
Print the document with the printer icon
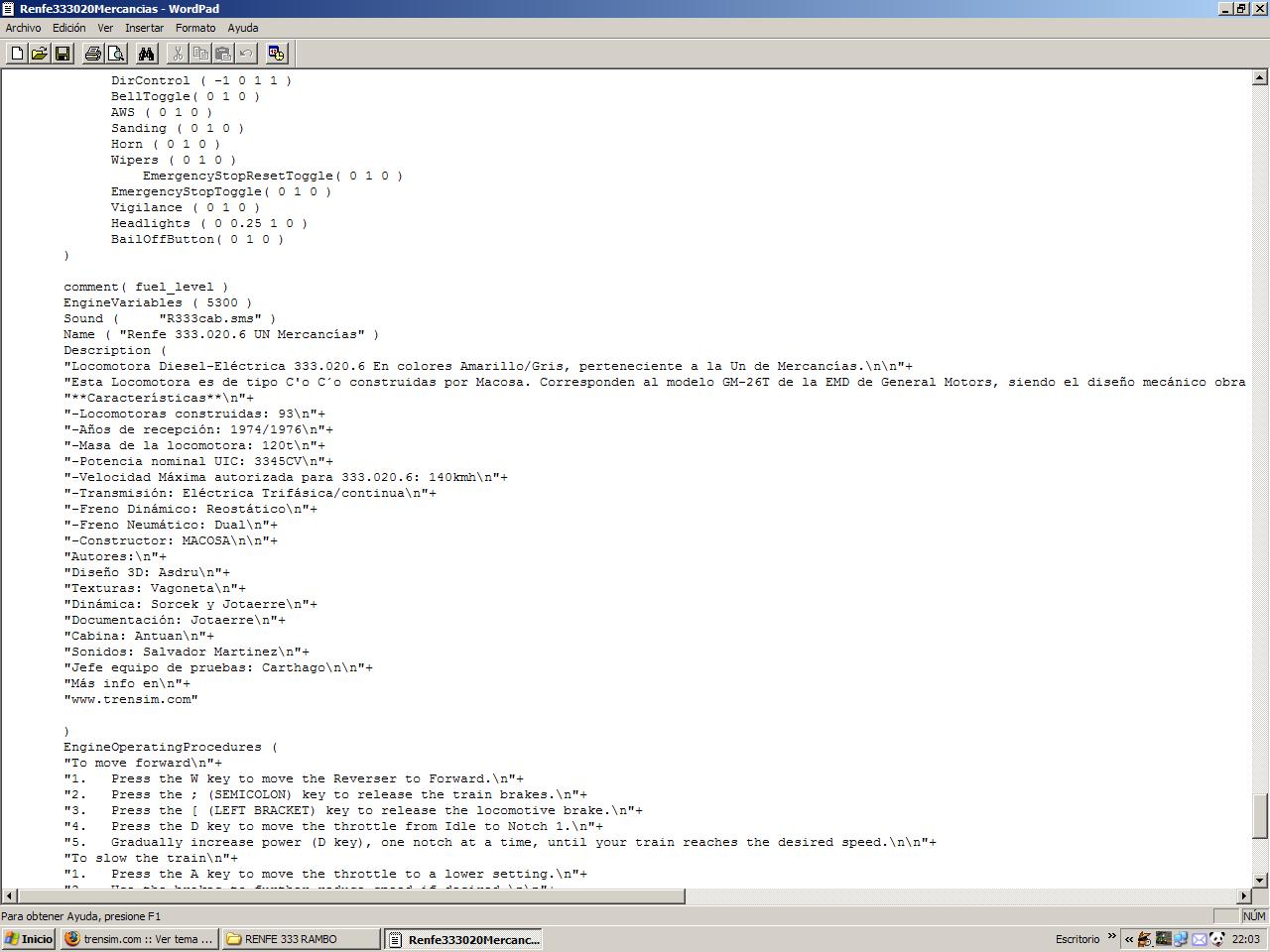[x=93, y=54]
